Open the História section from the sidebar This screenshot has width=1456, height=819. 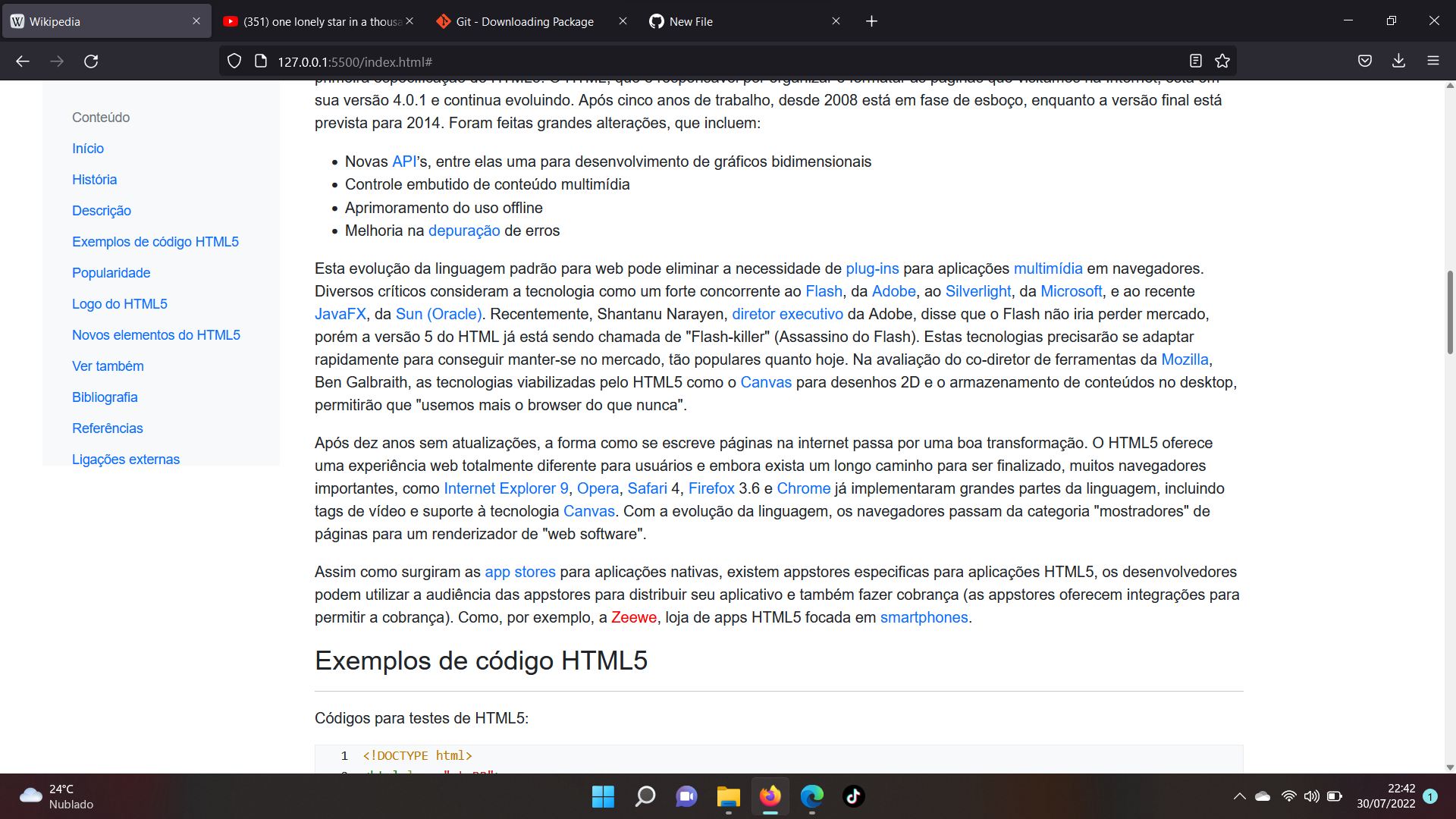94,180
